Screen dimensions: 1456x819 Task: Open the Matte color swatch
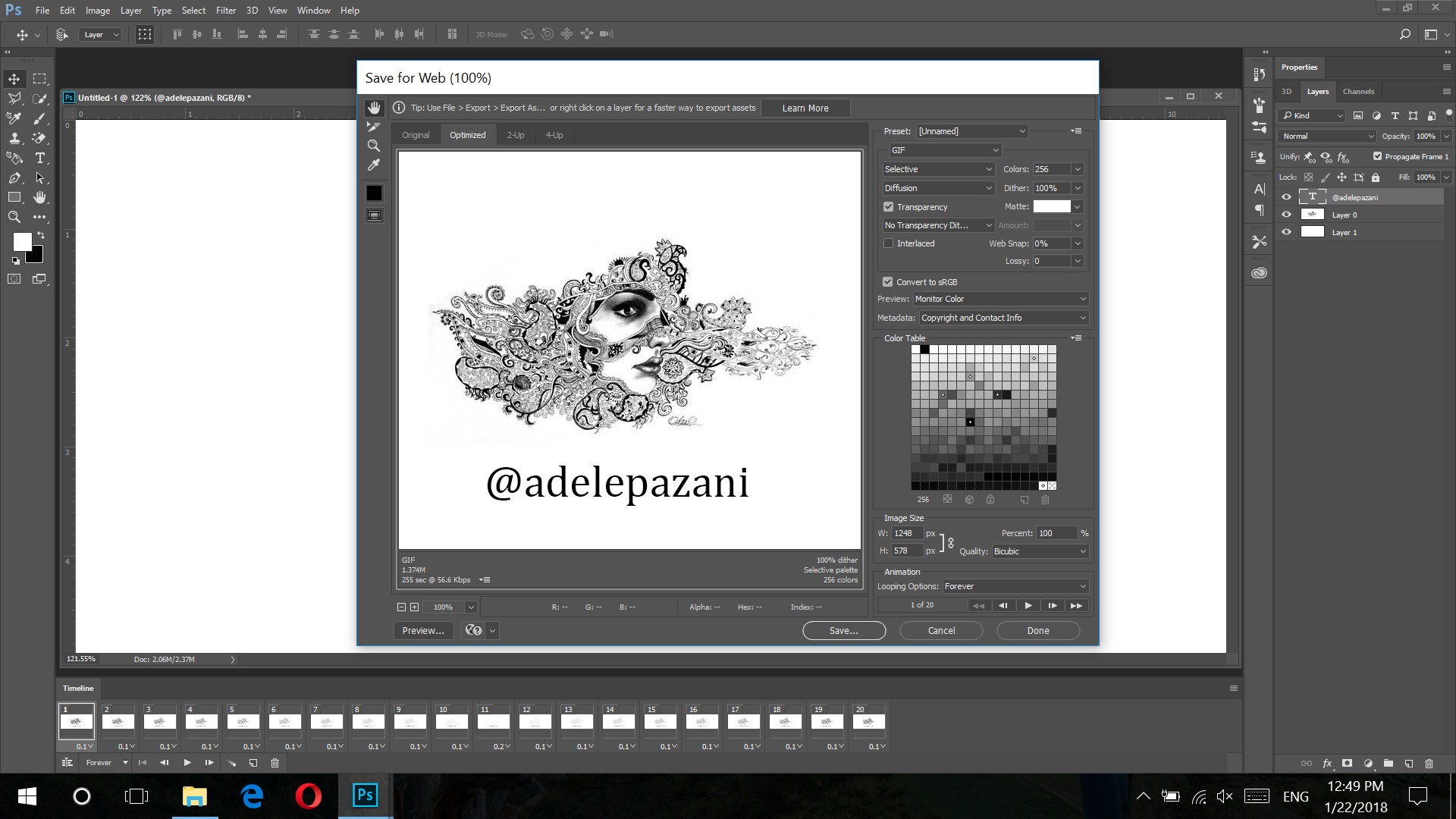pos(1053,206)
